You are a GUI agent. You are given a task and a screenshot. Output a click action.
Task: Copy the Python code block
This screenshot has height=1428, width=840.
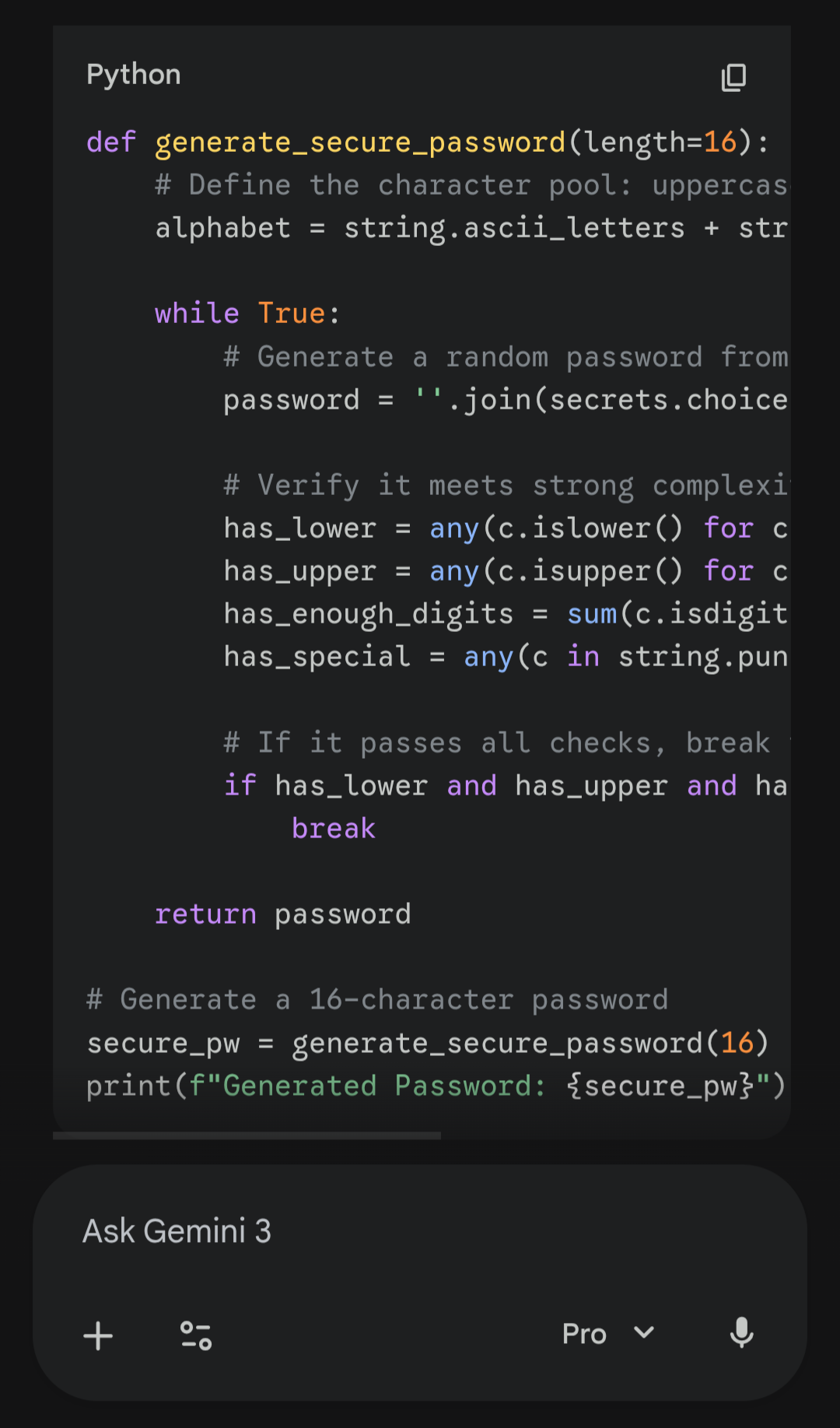733,77
